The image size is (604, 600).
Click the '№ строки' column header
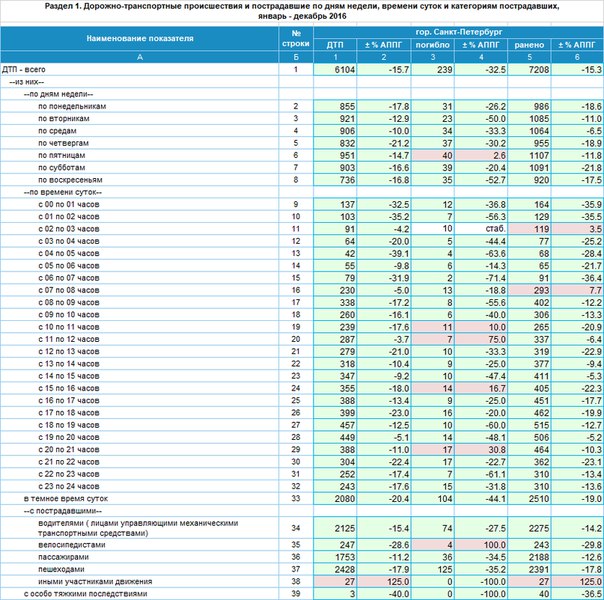point(296,39)
